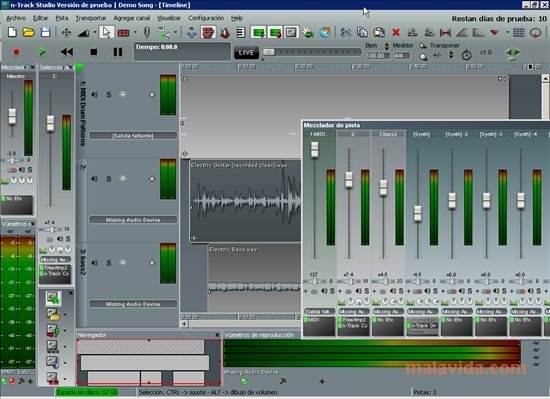This screenshot has width=550, height=399.
Task: Rewind to the start
Action: (x=67, y=52)
